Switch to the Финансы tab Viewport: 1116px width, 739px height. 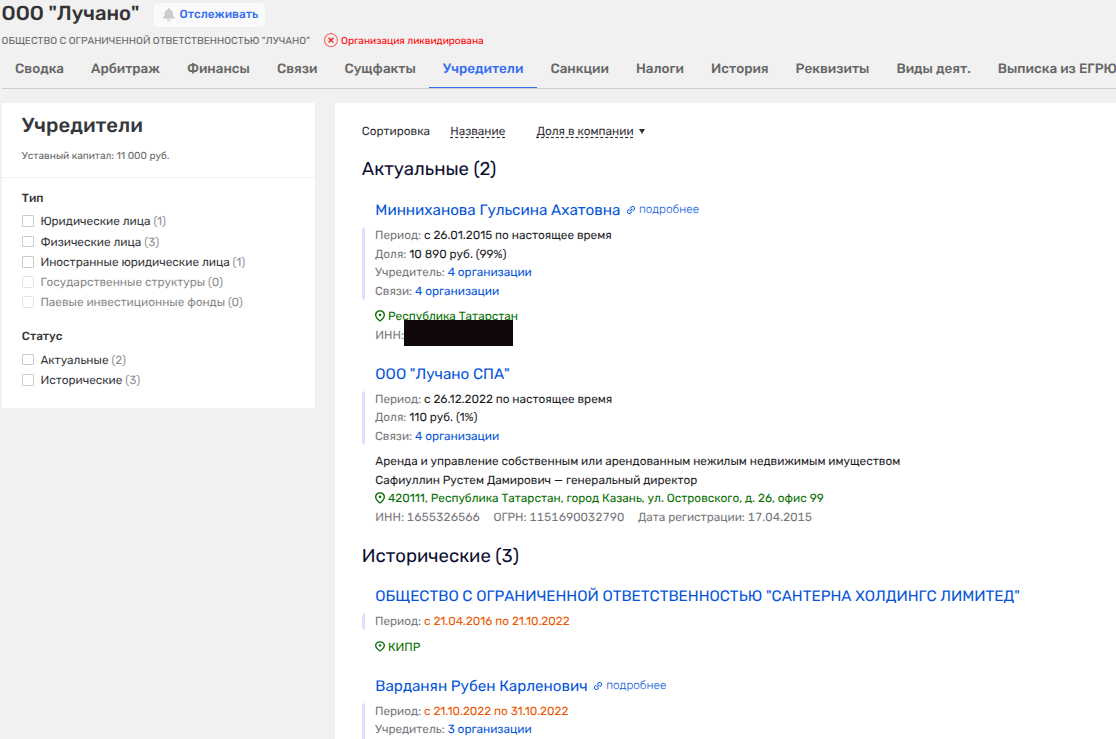coord(218,69)
